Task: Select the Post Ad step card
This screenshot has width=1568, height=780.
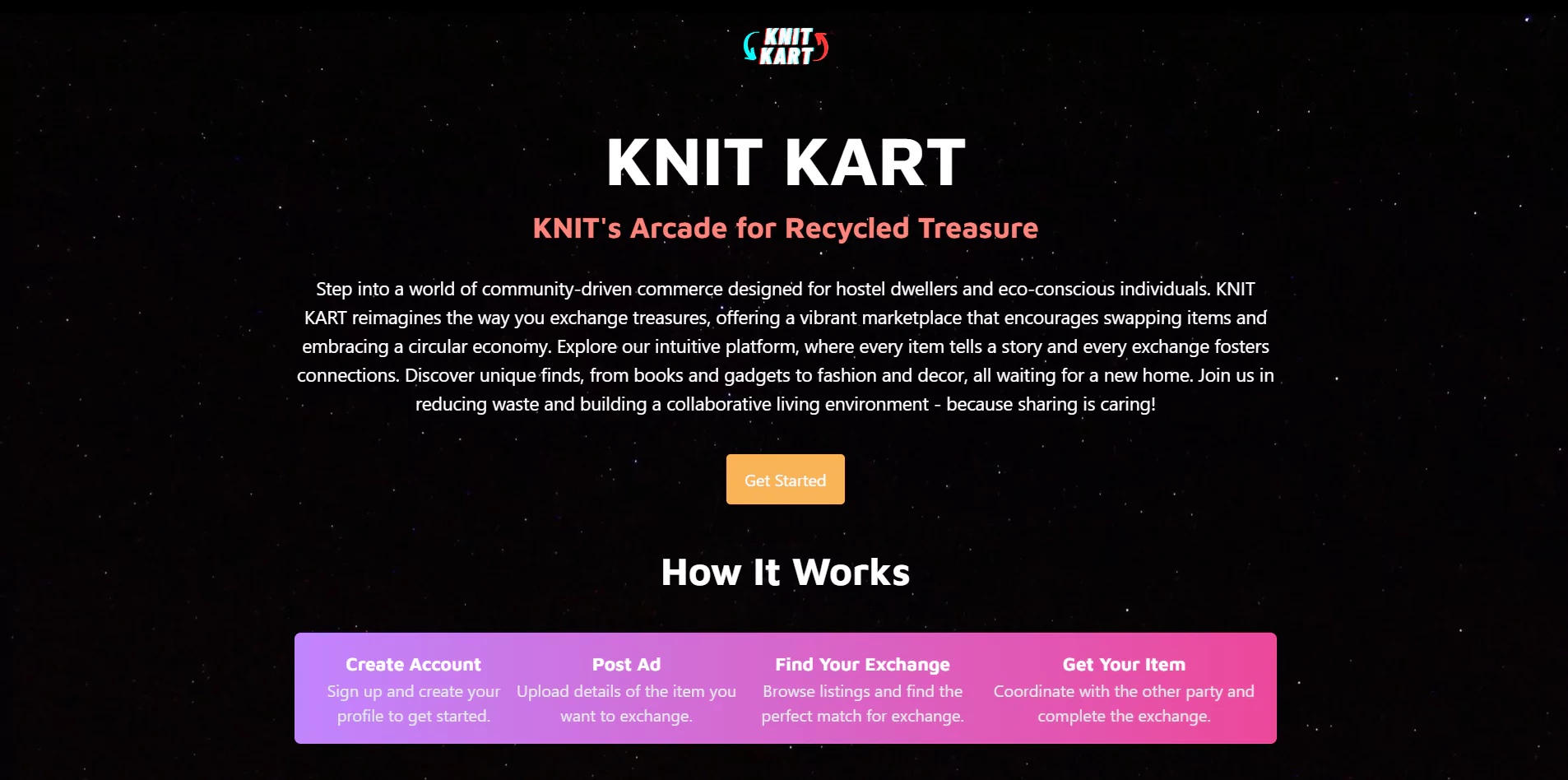Action: click(x=626, y=689)
